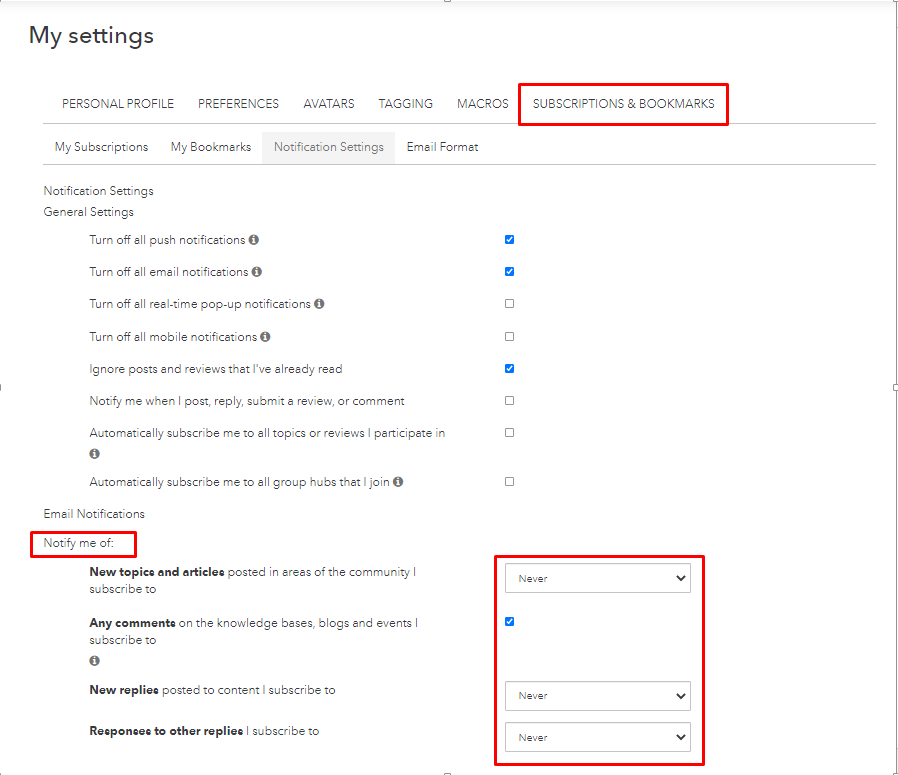Open New topics and articles frequency dropdown
The width and height of the screenshot is (898, 775).
597,578
